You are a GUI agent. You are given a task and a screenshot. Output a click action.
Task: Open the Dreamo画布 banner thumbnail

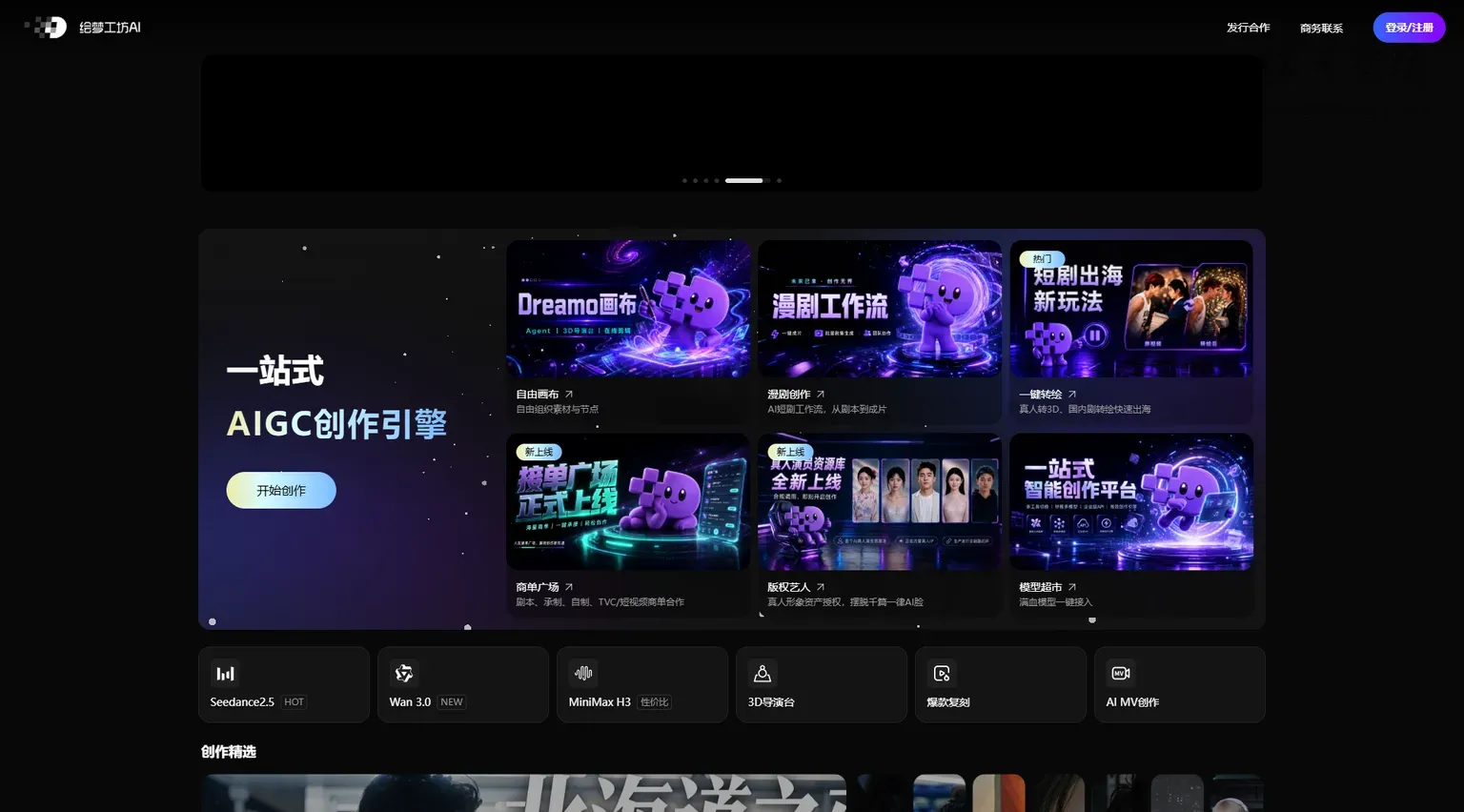click(628, 309)
